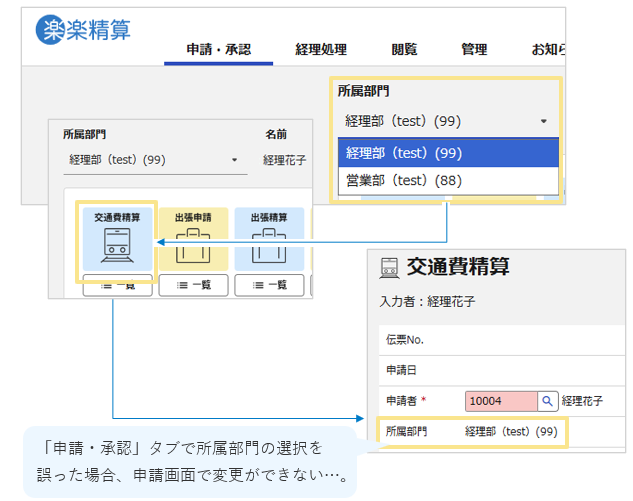Click the 伝票No. row label

click(405, 340)
